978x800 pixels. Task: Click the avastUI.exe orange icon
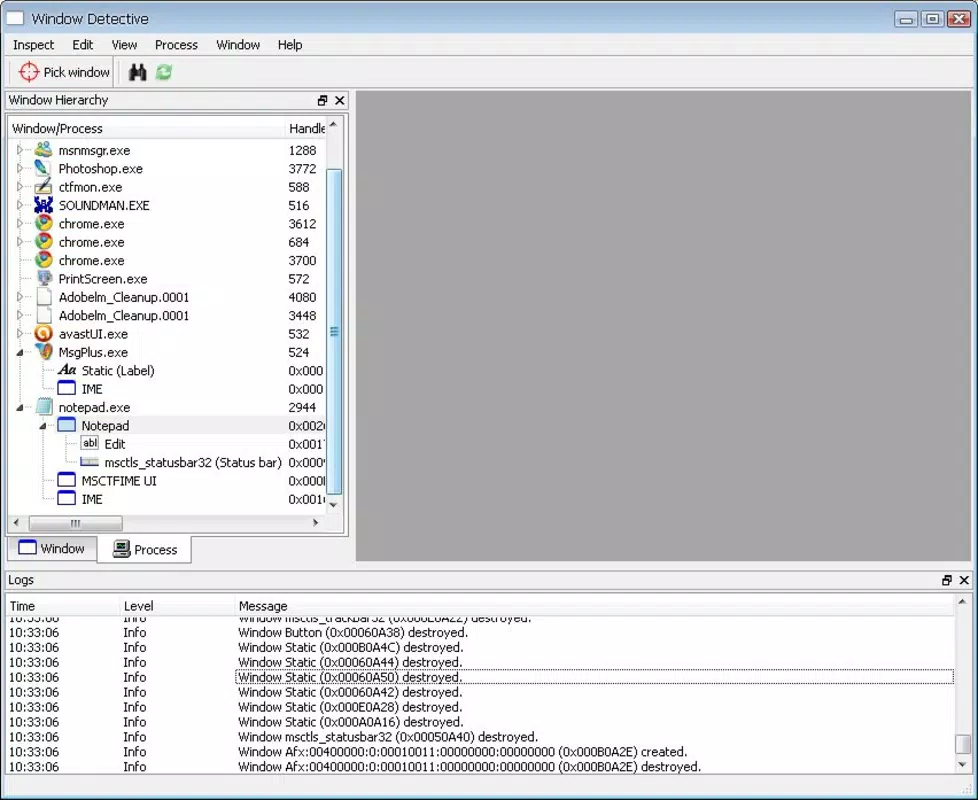[43, 334]
